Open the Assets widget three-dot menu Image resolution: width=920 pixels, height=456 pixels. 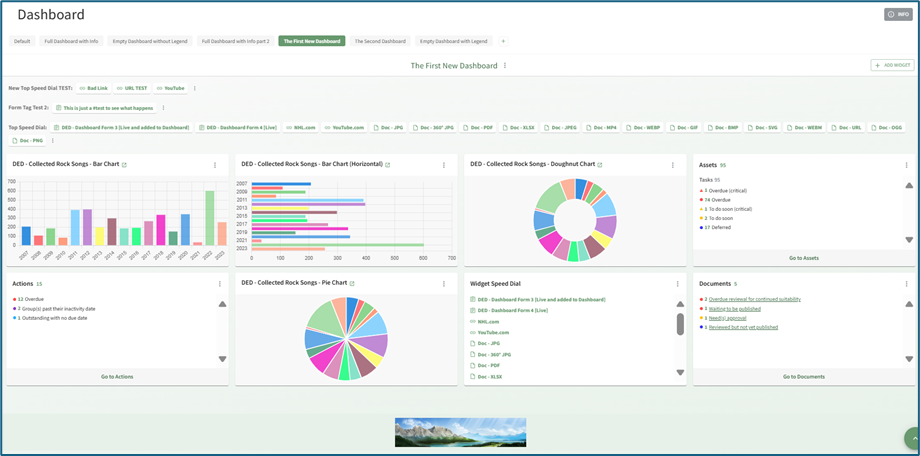(x=906, y=165)
